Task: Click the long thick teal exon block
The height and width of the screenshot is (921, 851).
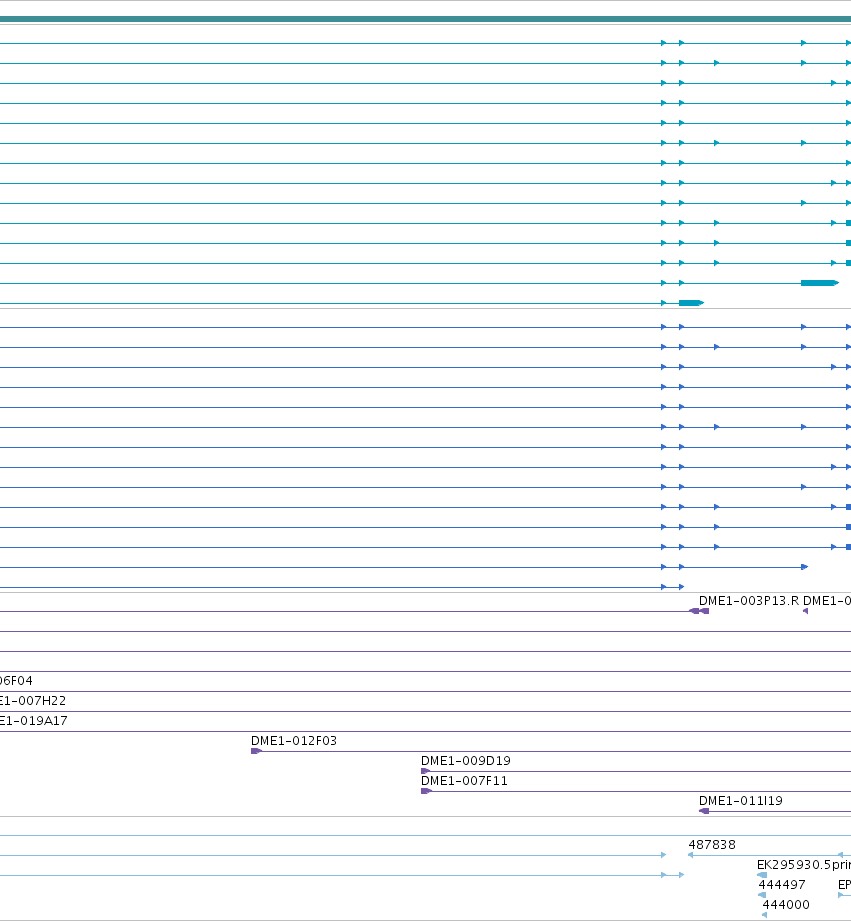Action: [x=820, y=283]
